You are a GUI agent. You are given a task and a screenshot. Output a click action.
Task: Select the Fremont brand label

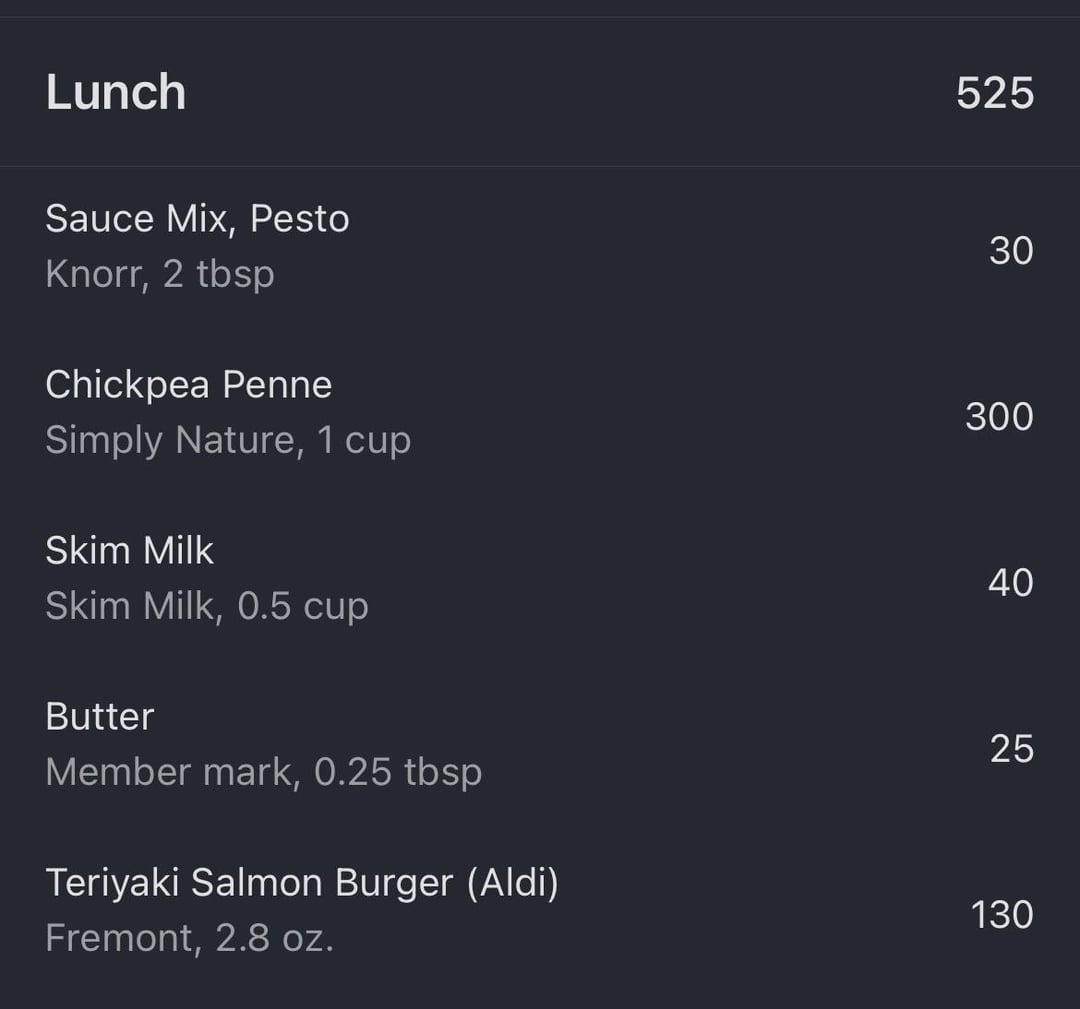click(119, 938)
